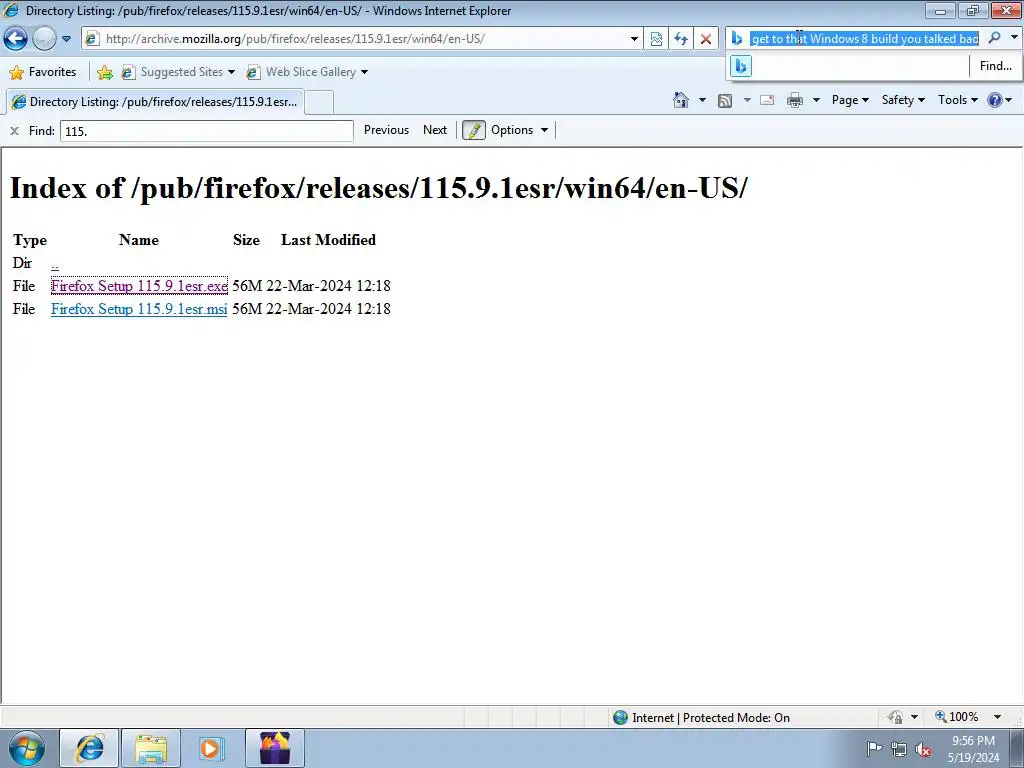Viewport: 1024px width, 768px height.
Task: Click the Index of page heading
Action: point(379,188)
